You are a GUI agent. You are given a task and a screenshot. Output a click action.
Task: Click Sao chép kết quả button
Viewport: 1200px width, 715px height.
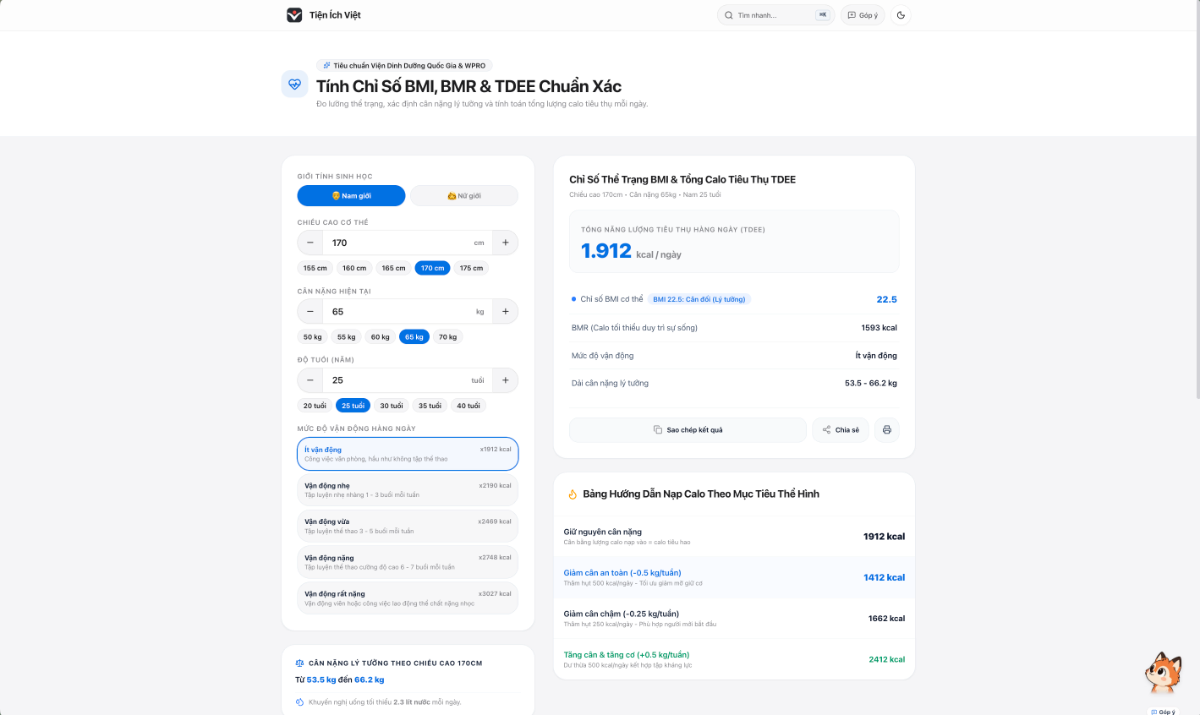[688, 430]
